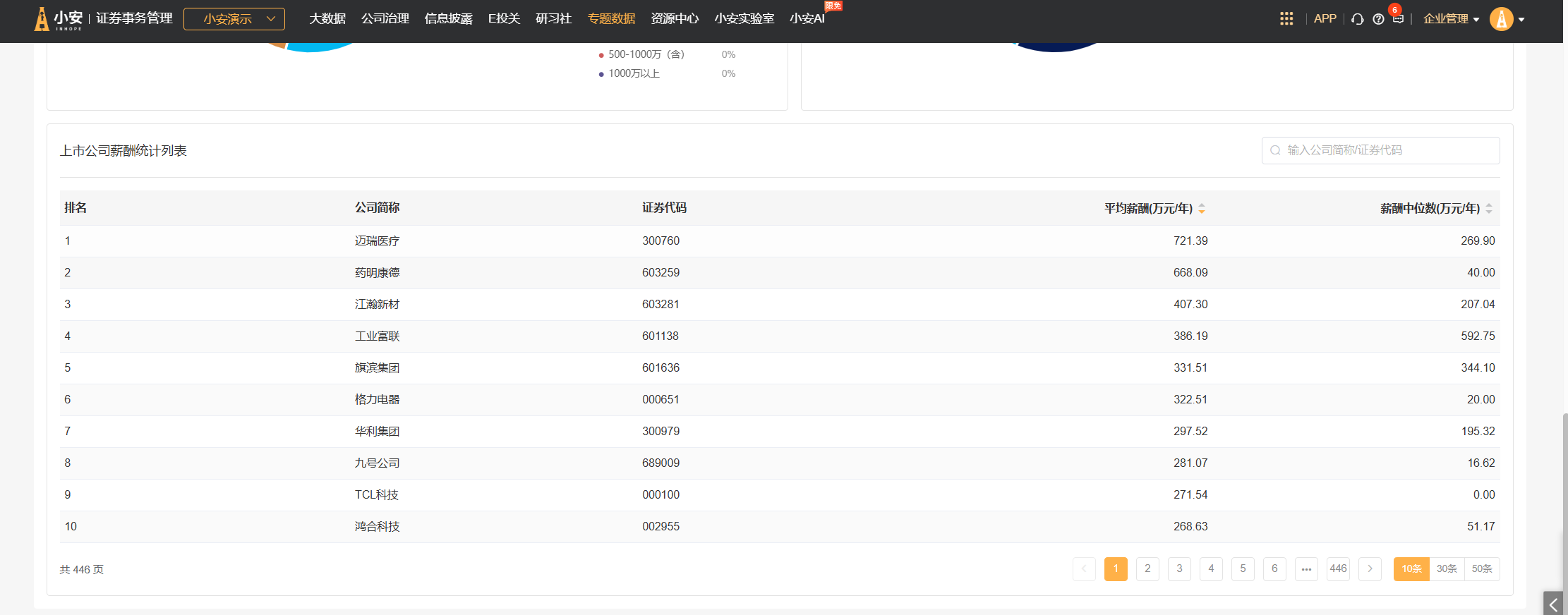The width and height of the screenshot is (1568, 615).
Task: Click the 药明康德 company name
Action: (x=377, y=272)
